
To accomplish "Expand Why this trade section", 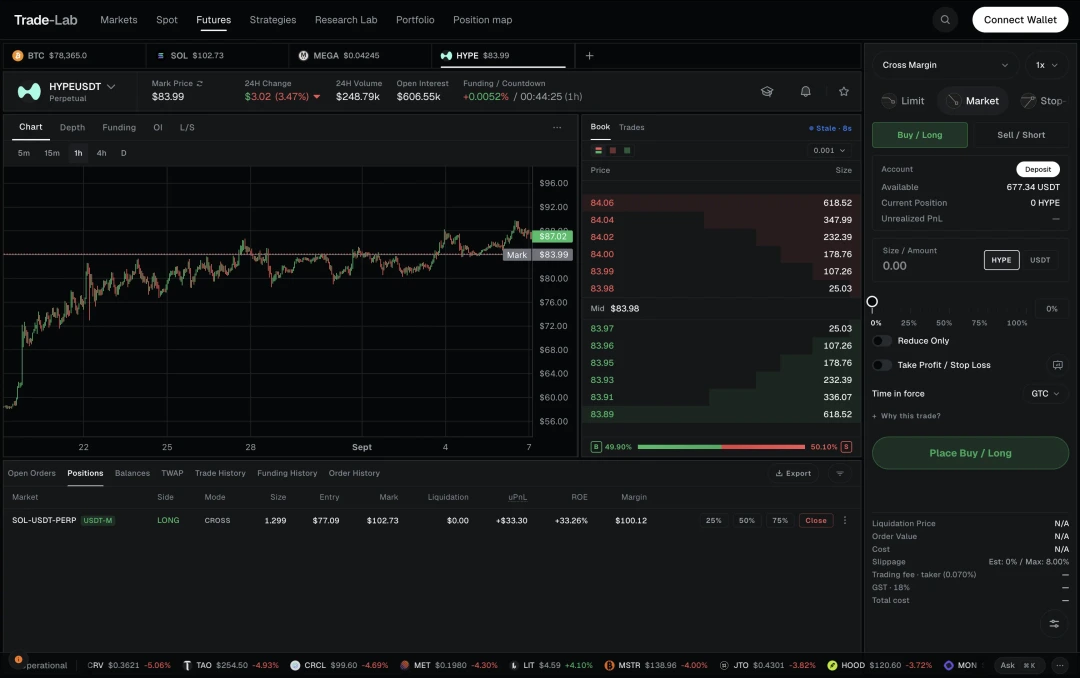I will [x=906, y=416].
